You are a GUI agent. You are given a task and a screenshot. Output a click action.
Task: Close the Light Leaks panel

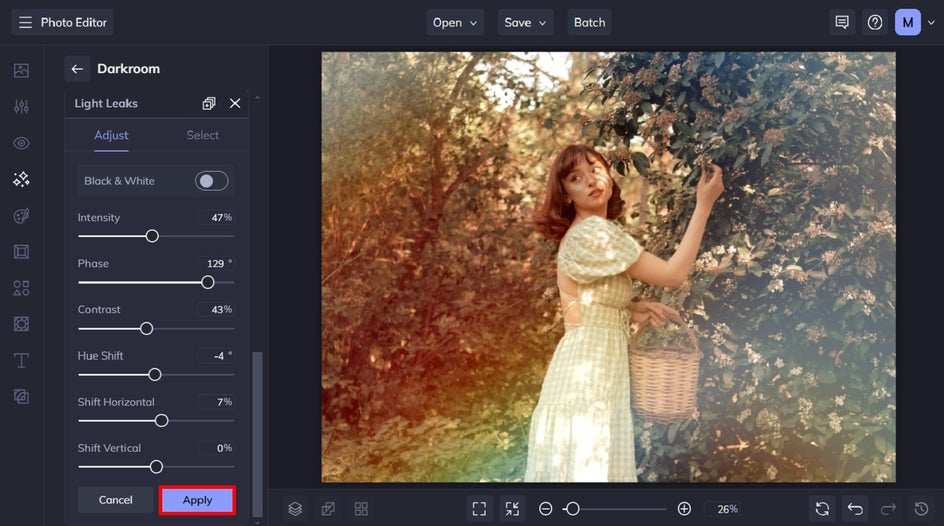click(x=235, y=104)
